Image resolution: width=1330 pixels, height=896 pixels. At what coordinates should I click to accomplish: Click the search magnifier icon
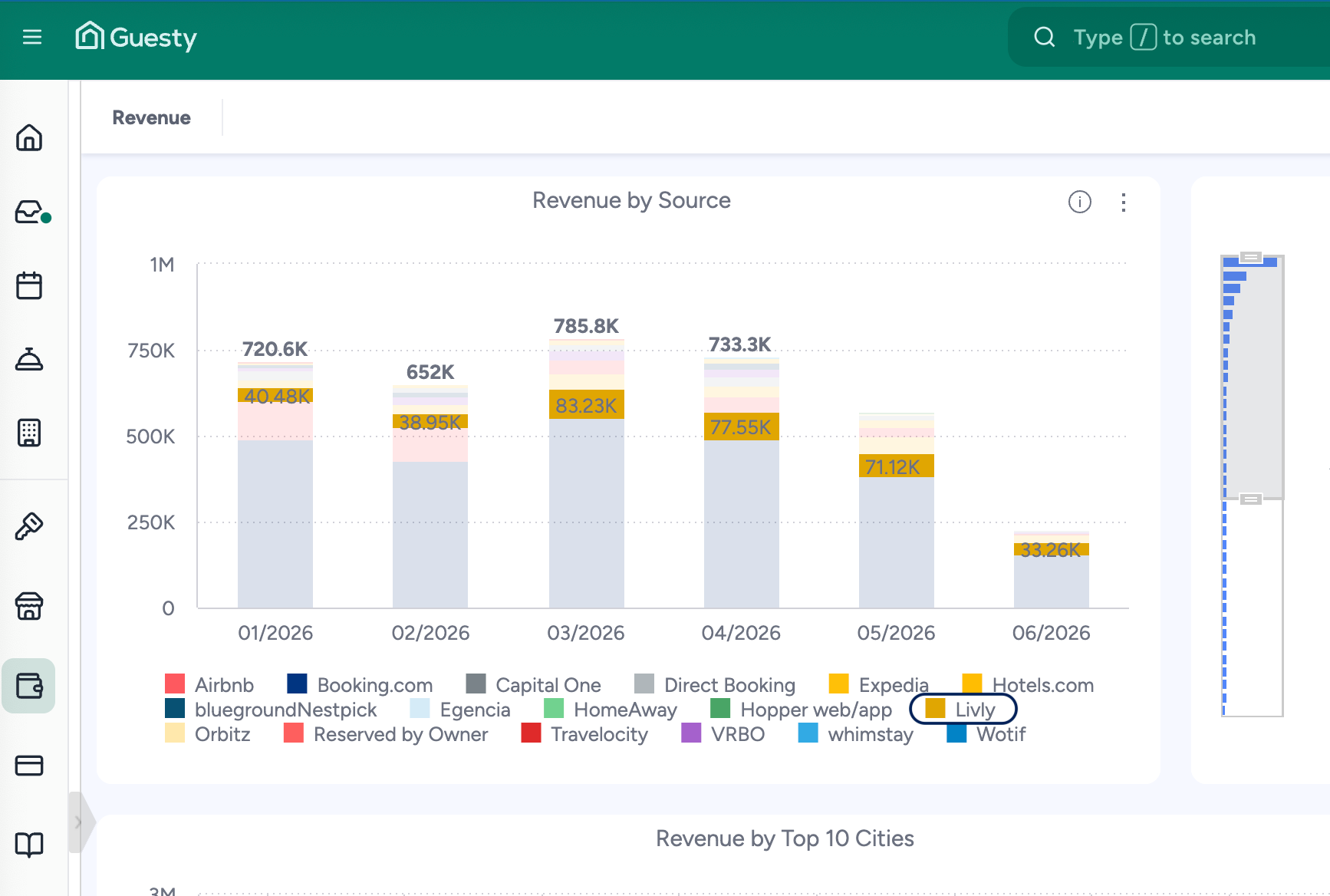pyautogui.click(x=1045, y=37)
